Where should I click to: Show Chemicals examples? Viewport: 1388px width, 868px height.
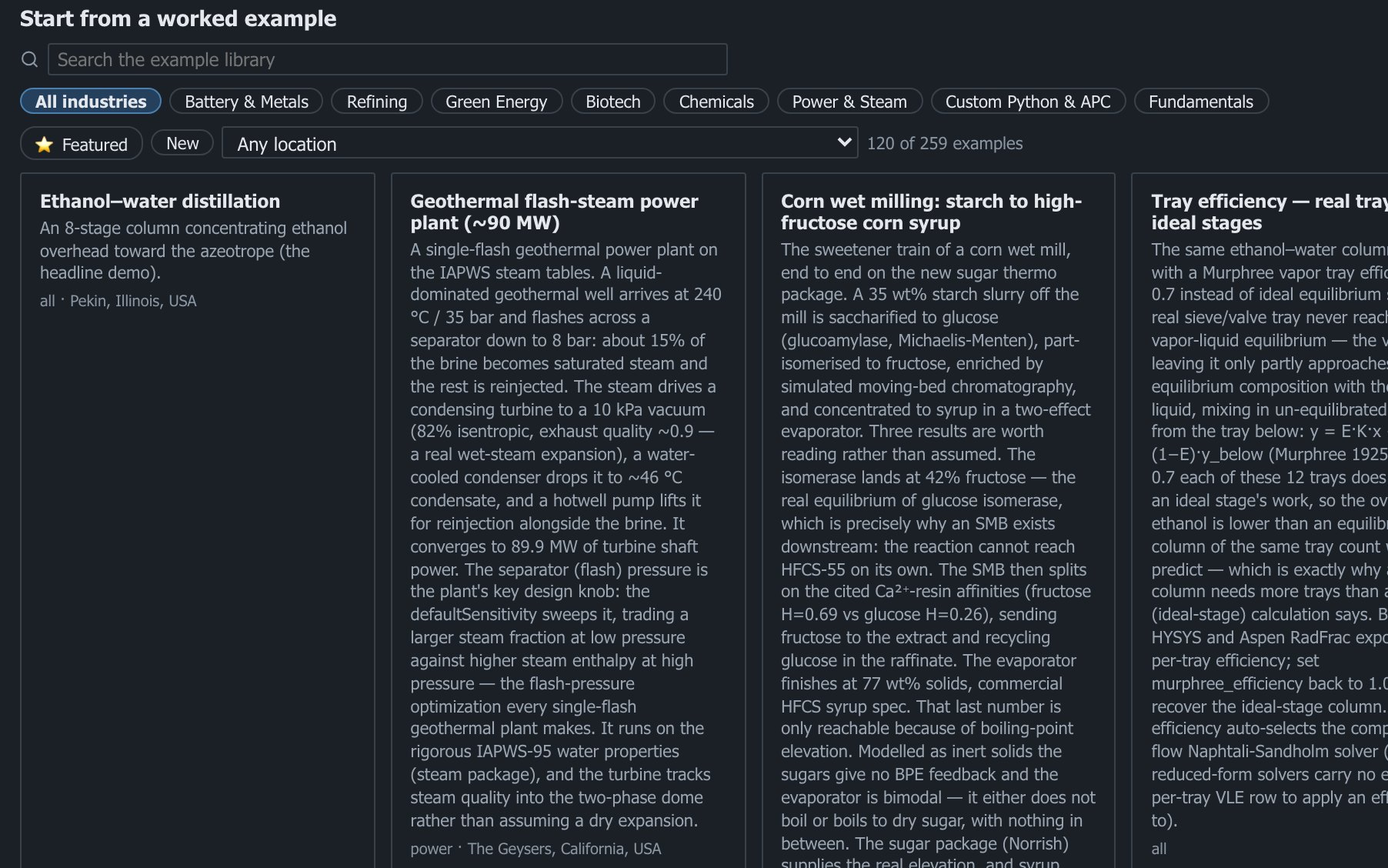pyautogui.click(x=716, y=102)
